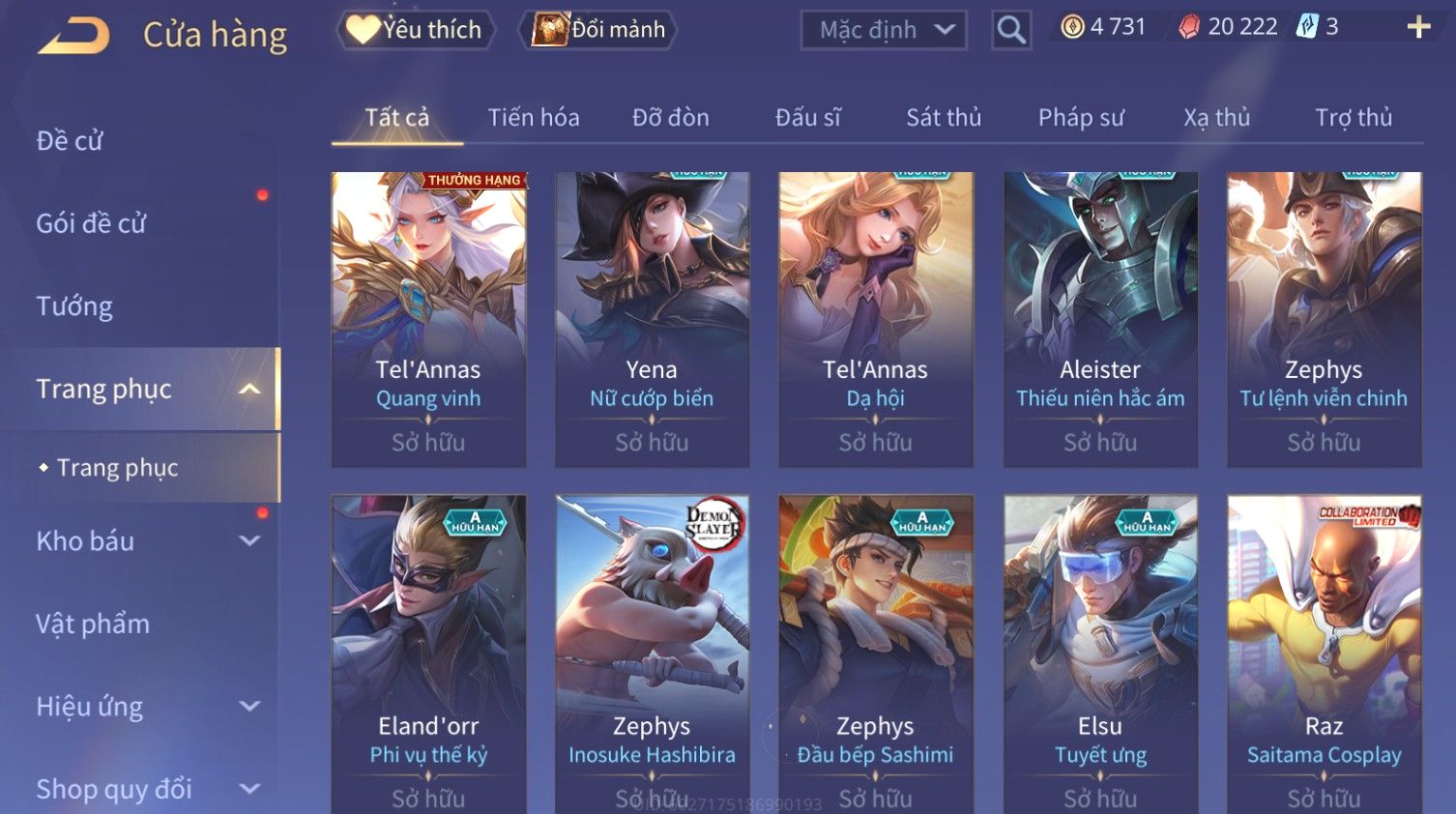1456x814 pixels.
Task: Tap the red gem currency icon
Action: click(x=1189, y=27)
